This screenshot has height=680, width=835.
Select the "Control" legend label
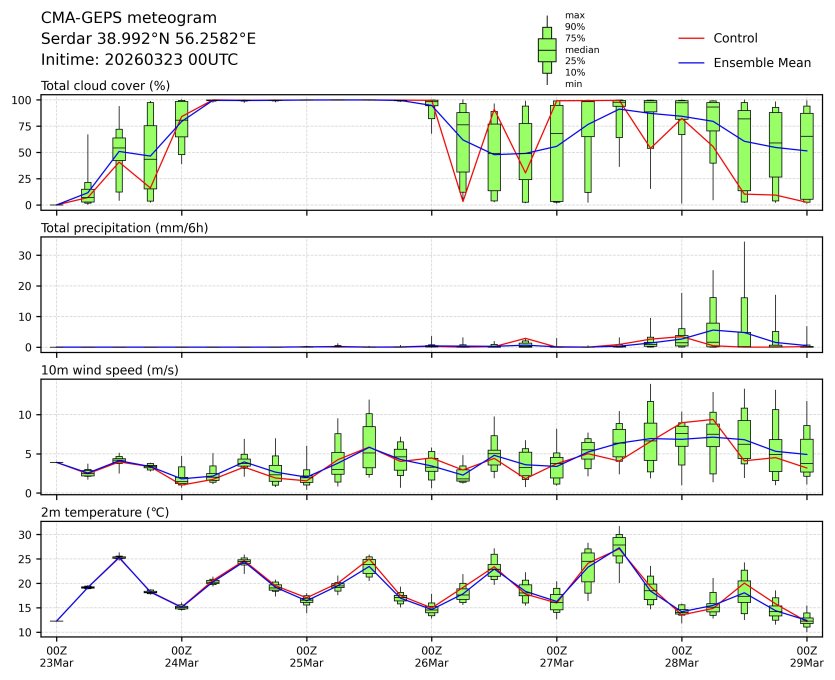(x=735, y=38)
